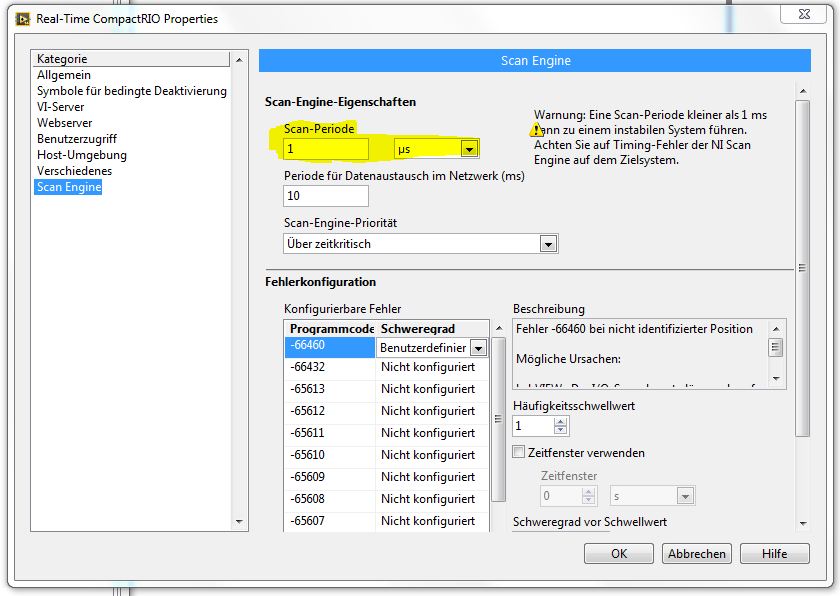
Task: Open Schweregrad dropdown for error -66460
Action: pyautogui.click(x=478, y=348)
